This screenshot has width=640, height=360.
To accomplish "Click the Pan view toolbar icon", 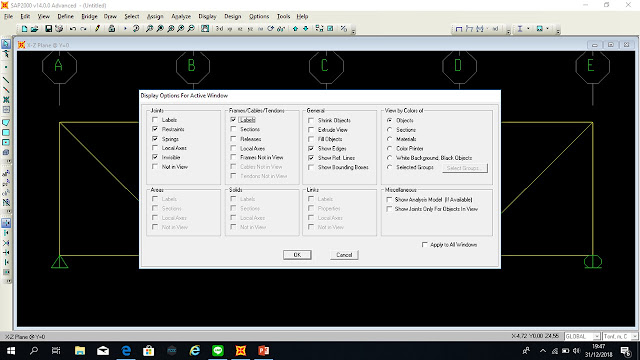I will pyautogui.click(x=205, y=29).
